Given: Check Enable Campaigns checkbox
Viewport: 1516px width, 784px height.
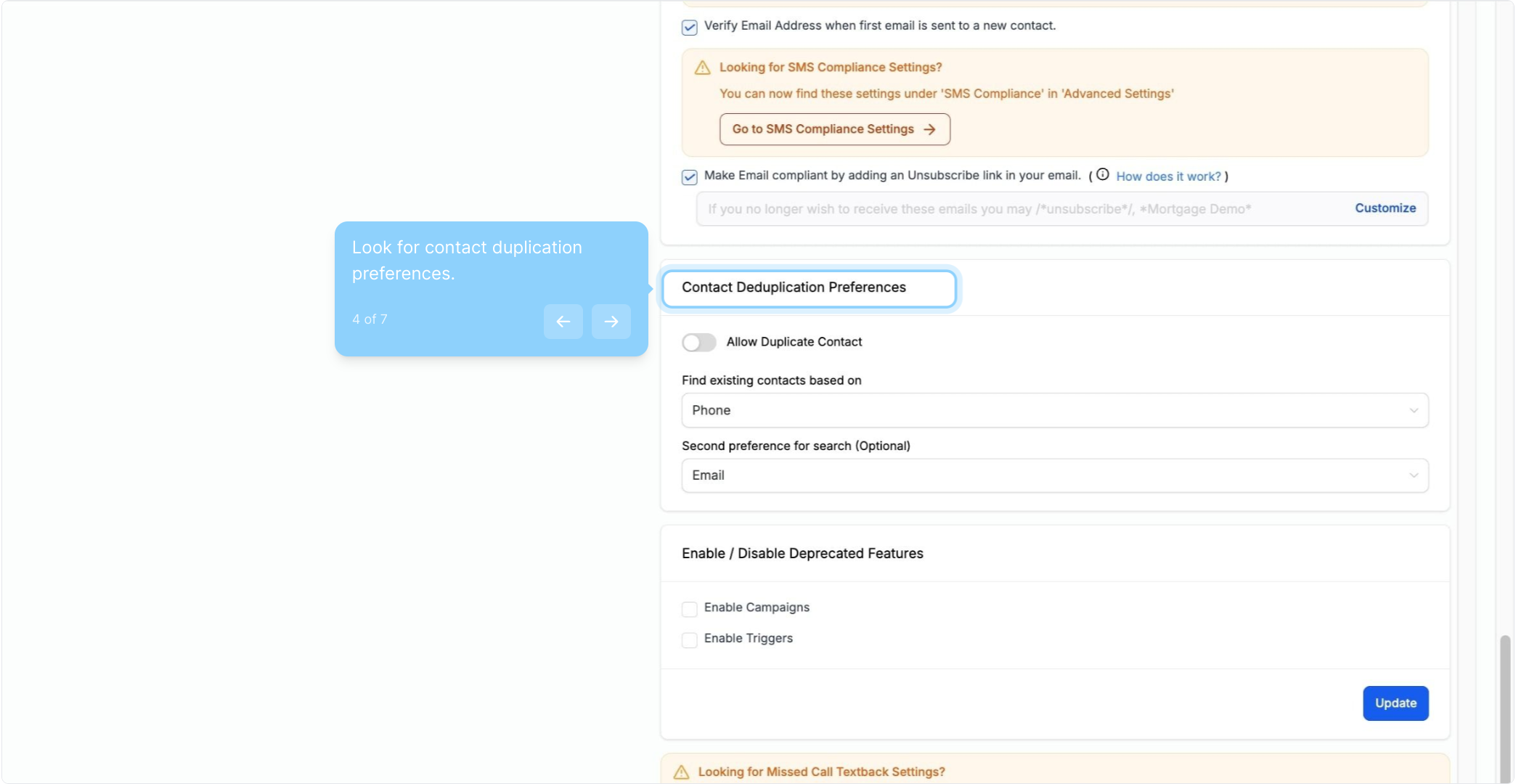Looking at the screenshot, I should click(x=689, y=608).
